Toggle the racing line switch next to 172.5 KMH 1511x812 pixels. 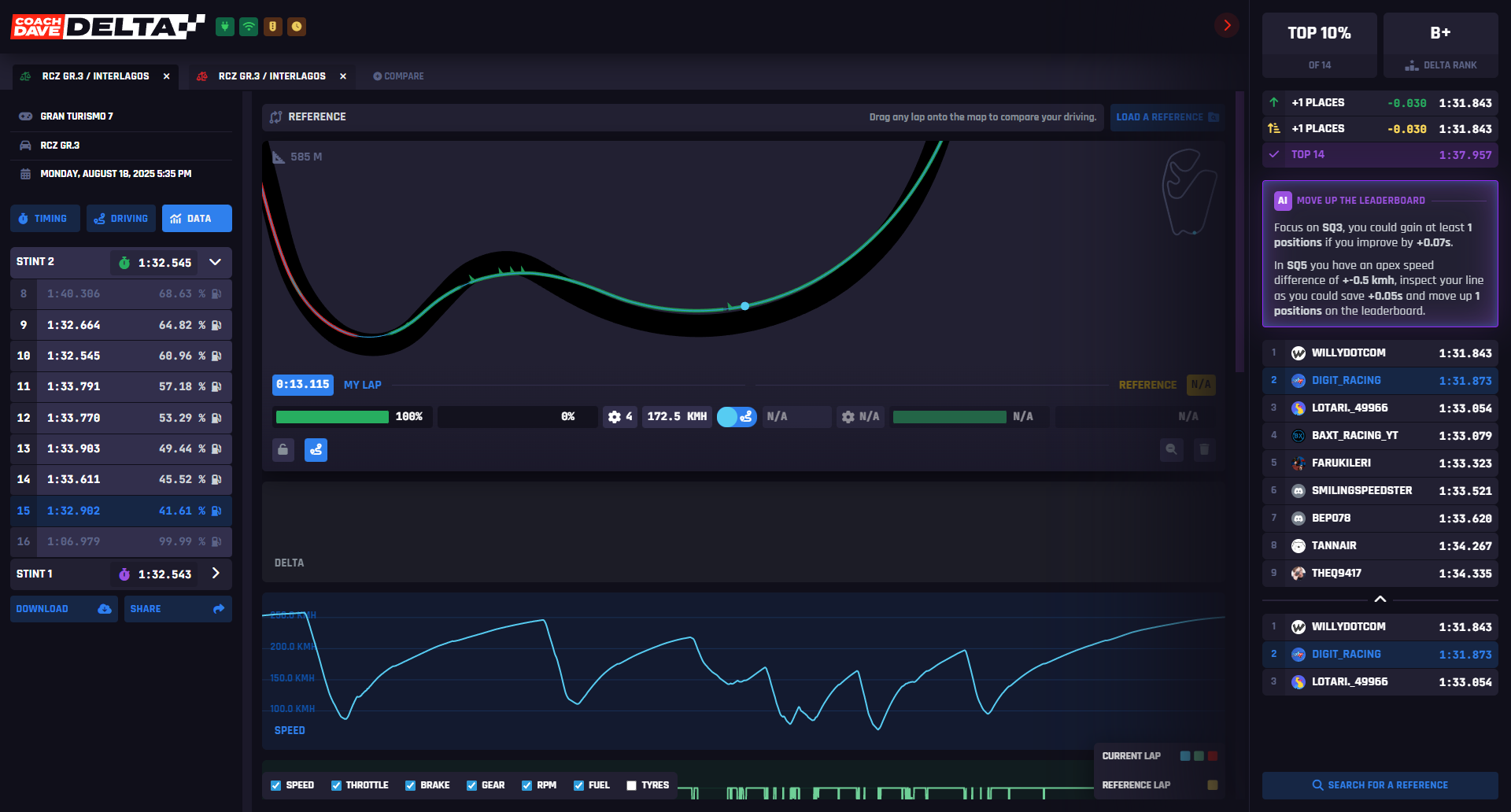[737, 417]
